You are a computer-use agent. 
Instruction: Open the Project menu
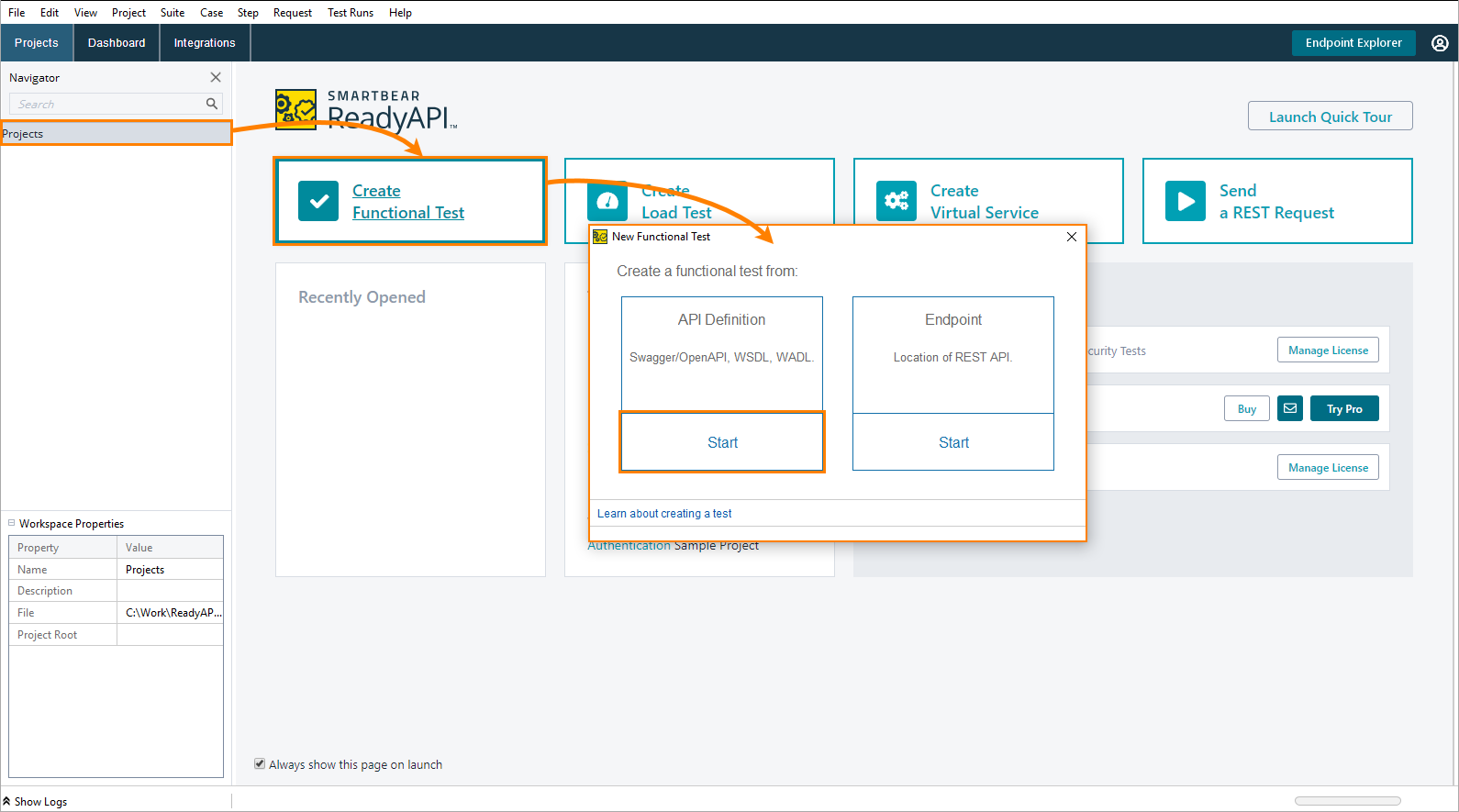[128, 13]
